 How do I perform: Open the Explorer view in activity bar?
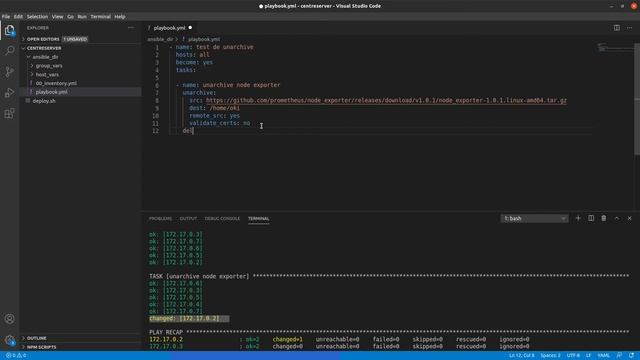click(x=9, y=30)
